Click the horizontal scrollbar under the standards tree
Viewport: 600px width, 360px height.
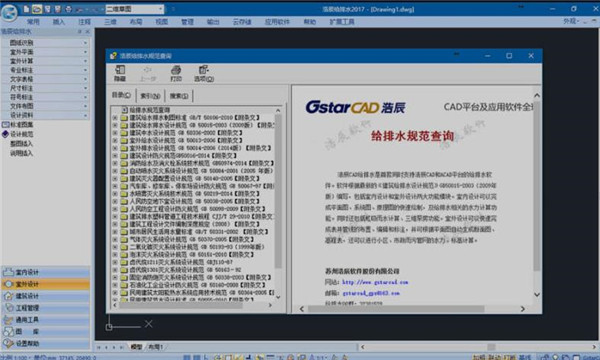coord(181,305)
